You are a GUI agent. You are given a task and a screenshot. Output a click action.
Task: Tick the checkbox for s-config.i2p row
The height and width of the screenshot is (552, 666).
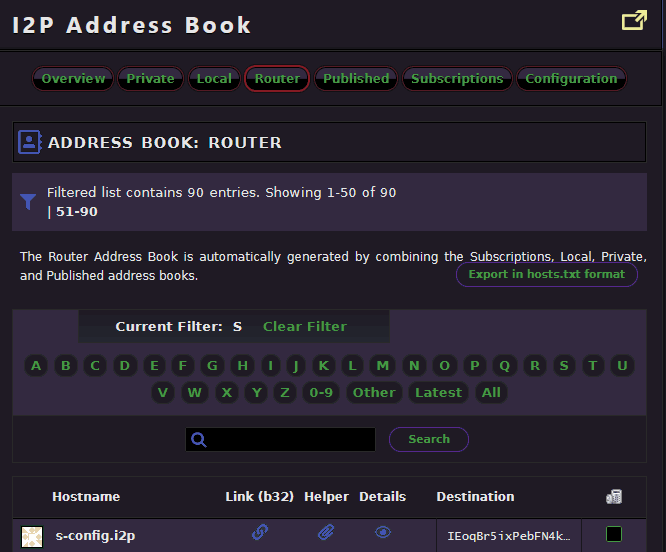click(614, 534)
